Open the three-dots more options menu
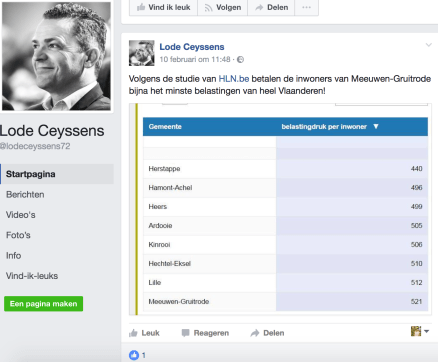Screen dimensions: 438x362 coord(306,7)
